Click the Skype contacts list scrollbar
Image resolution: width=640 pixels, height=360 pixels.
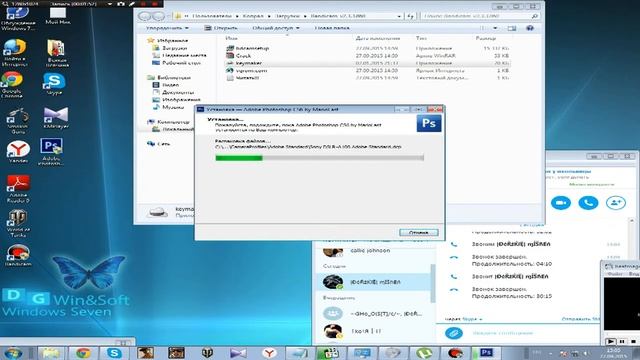point(433,283)
